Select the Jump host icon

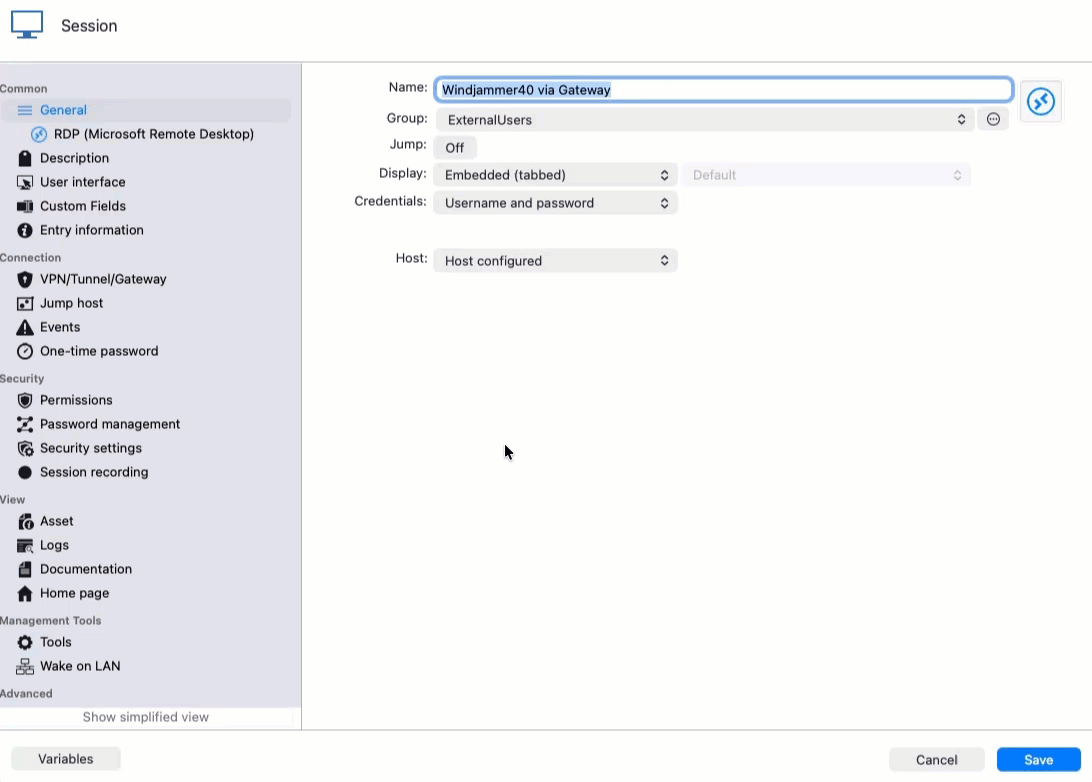(25, 303)
